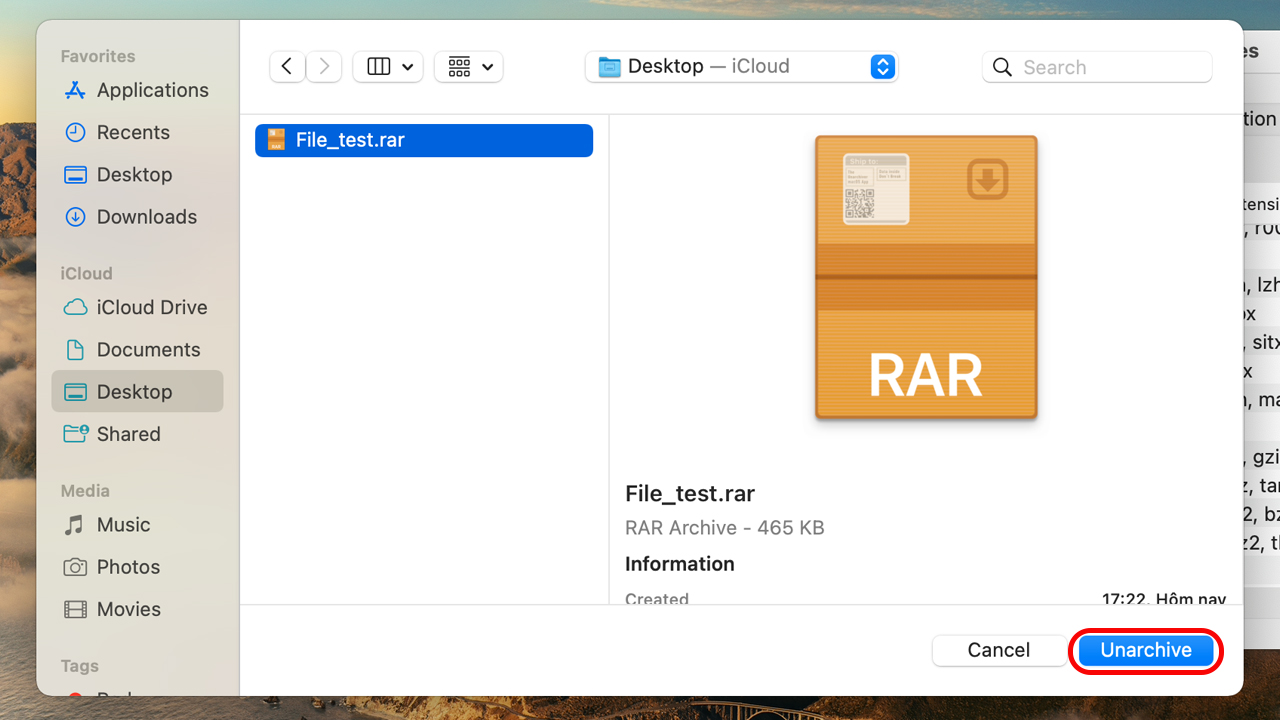Click the Unarchive button

tap(1146, 650)
